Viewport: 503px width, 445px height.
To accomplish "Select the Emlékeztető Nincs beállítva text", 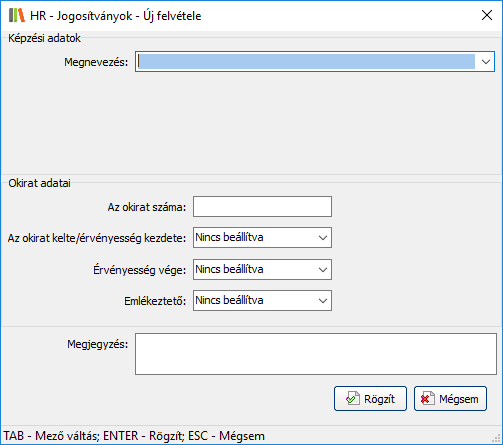I will (229, 301).
